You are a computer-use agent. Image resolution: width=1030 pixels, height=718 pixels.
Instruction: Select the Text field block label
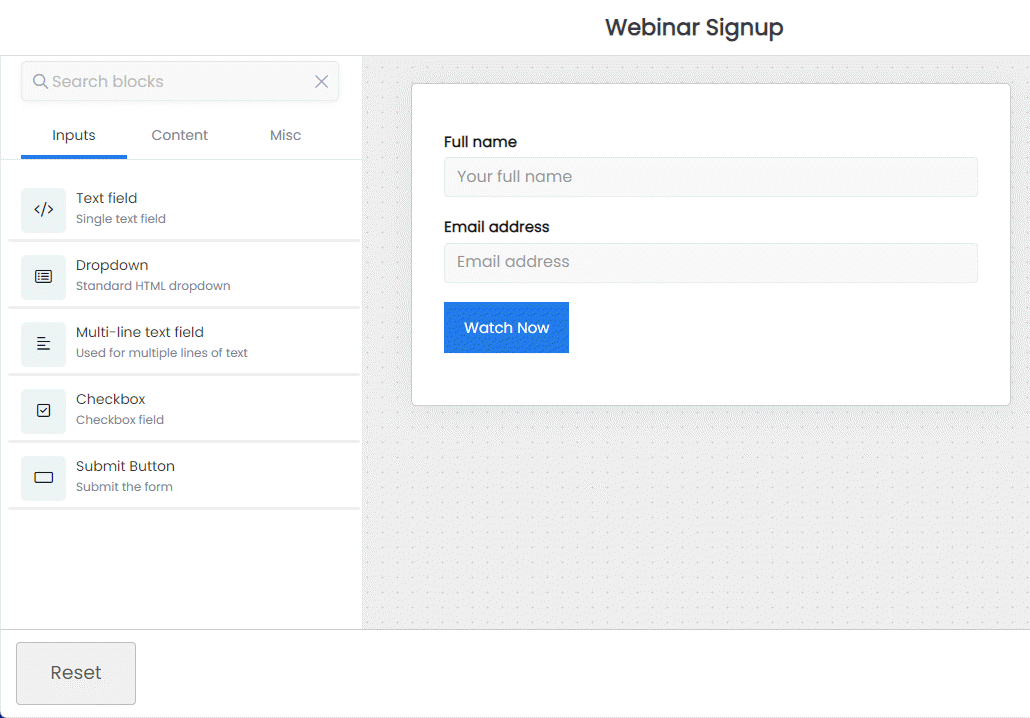pyautogui.click(x=107, y=198)
